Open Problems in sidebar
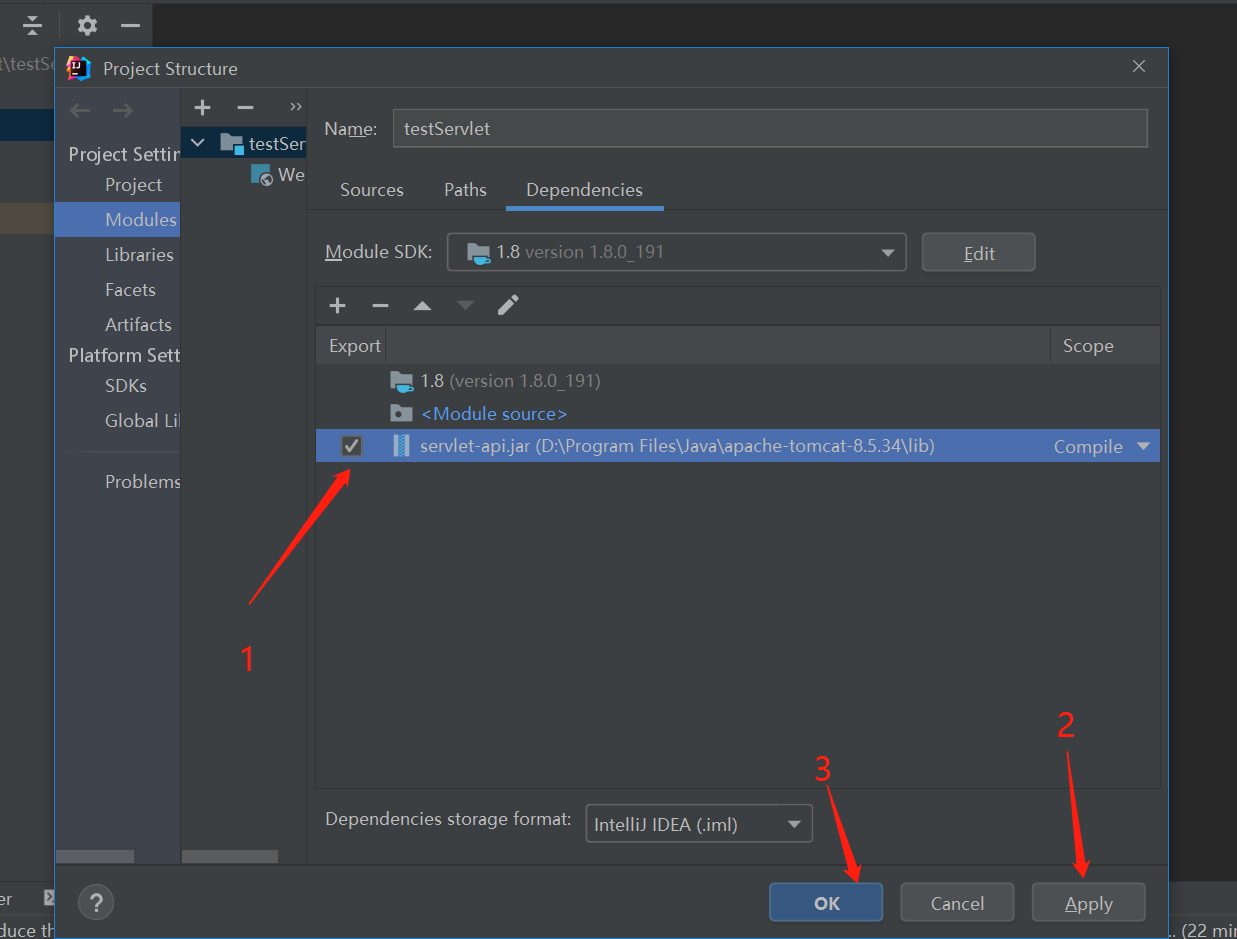Screen dimensions: 1237x939 (x=142, y=482)
